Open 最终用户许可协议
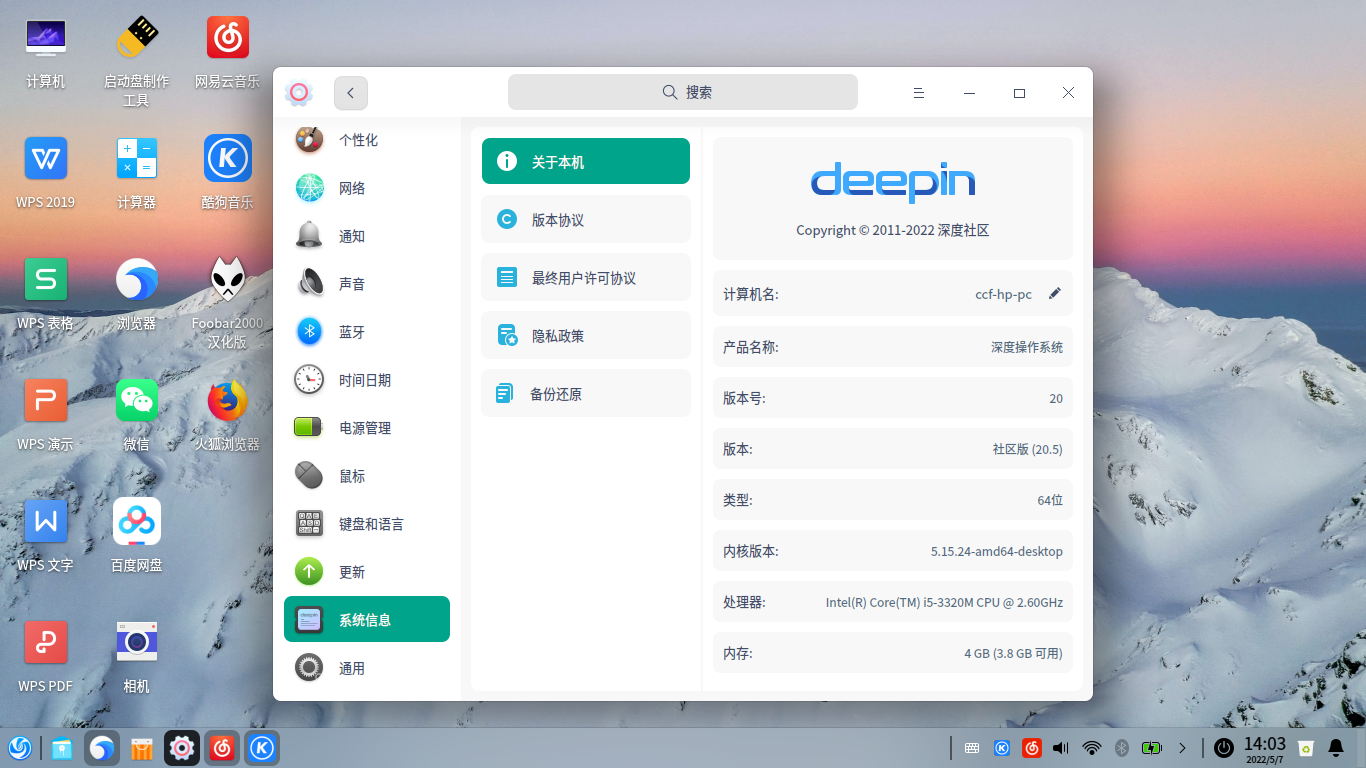1366x768 pixels. (x=585, y=277)
